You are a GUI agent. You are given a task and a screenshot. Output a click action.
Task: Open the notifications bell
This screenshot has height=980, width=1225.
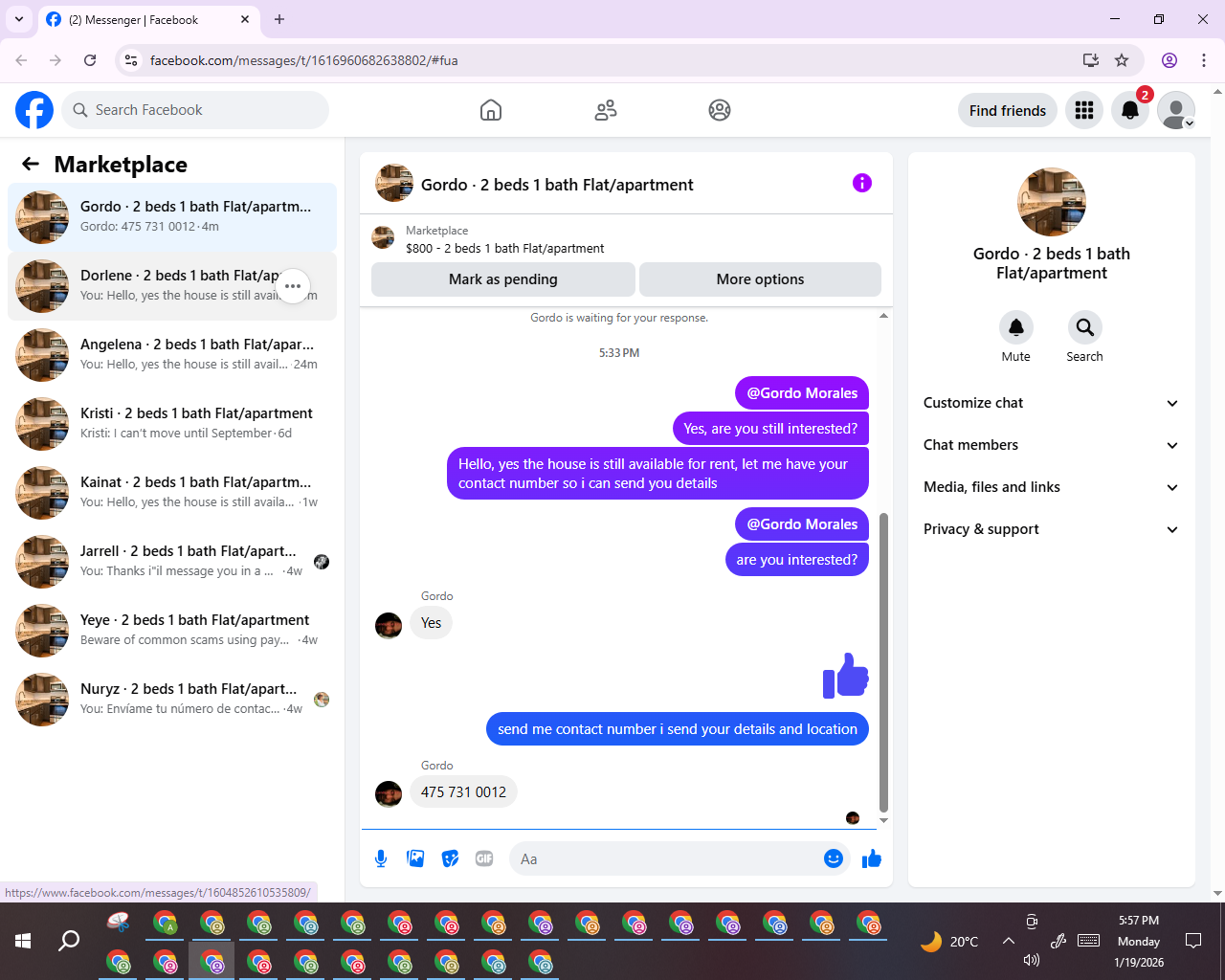(x=1130, y=110)
